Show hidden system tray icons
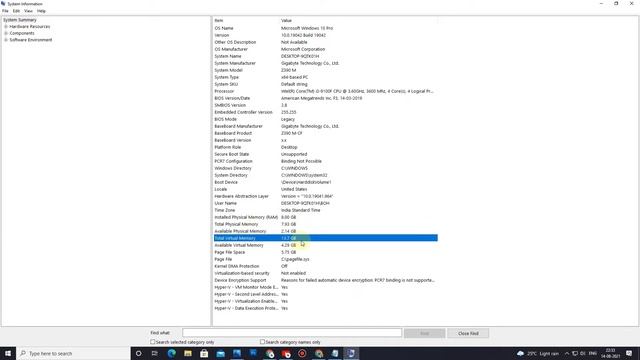 (x=567, y=353)
